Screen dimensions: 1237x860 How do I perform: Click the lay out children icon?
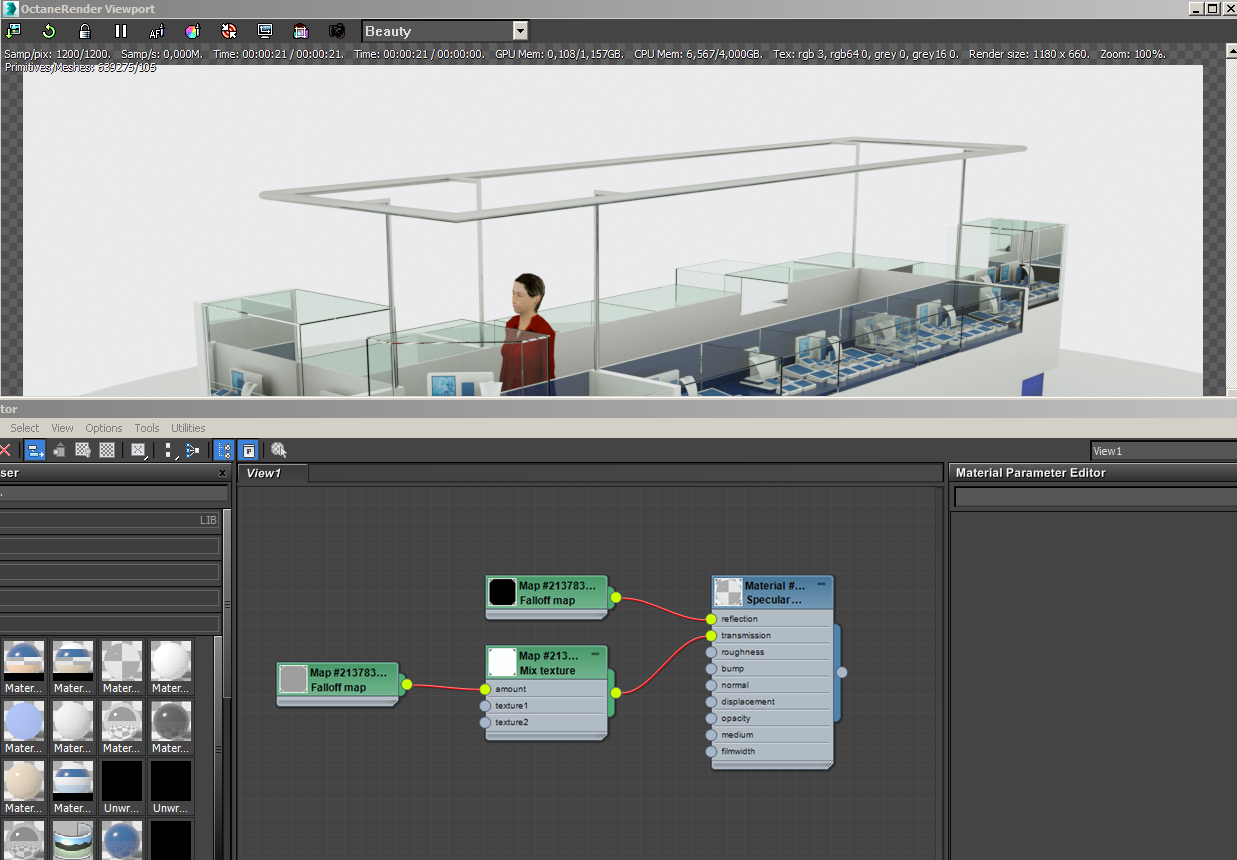192,451
